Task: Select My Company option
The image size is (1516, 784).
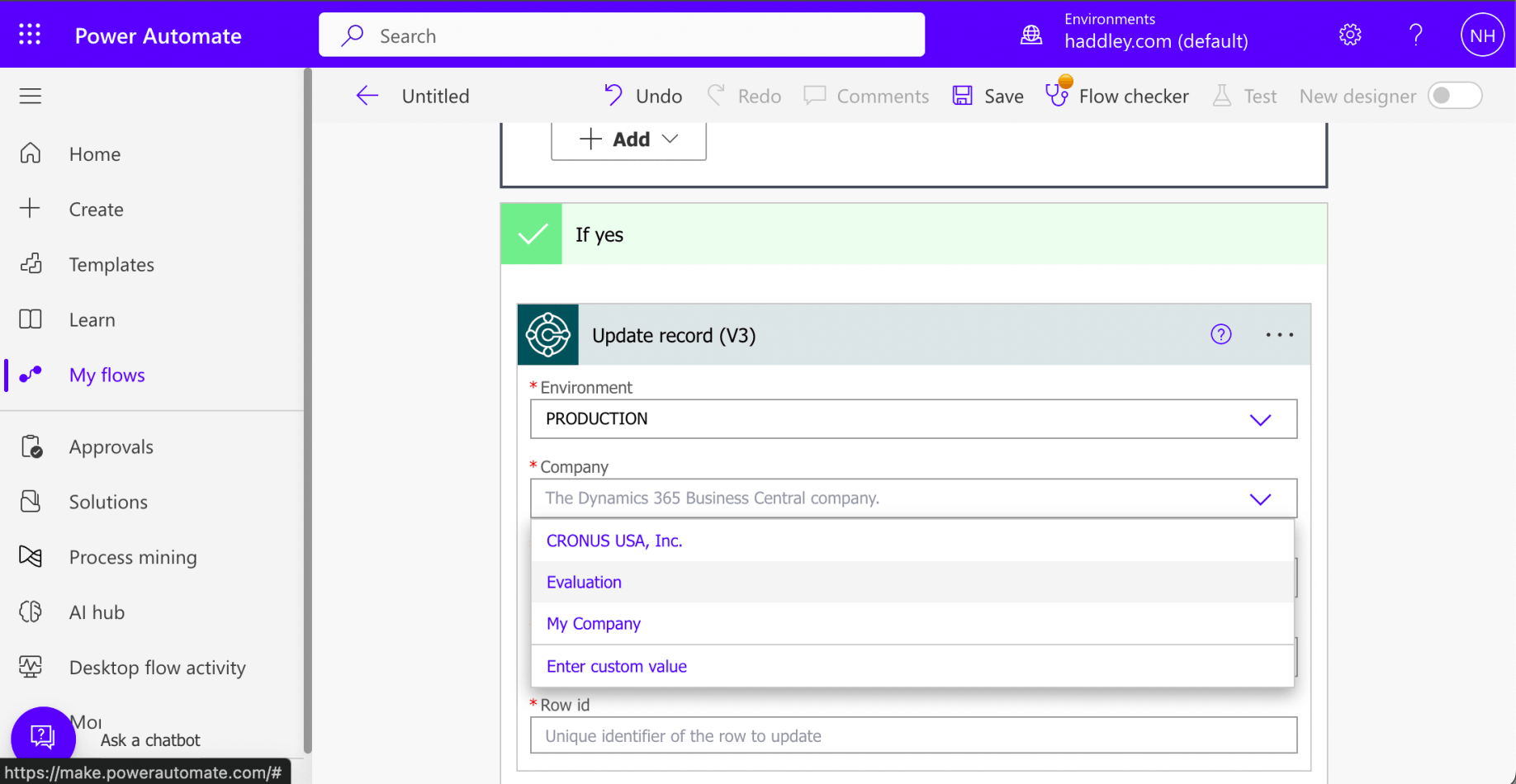Action: tap(912, 623)
